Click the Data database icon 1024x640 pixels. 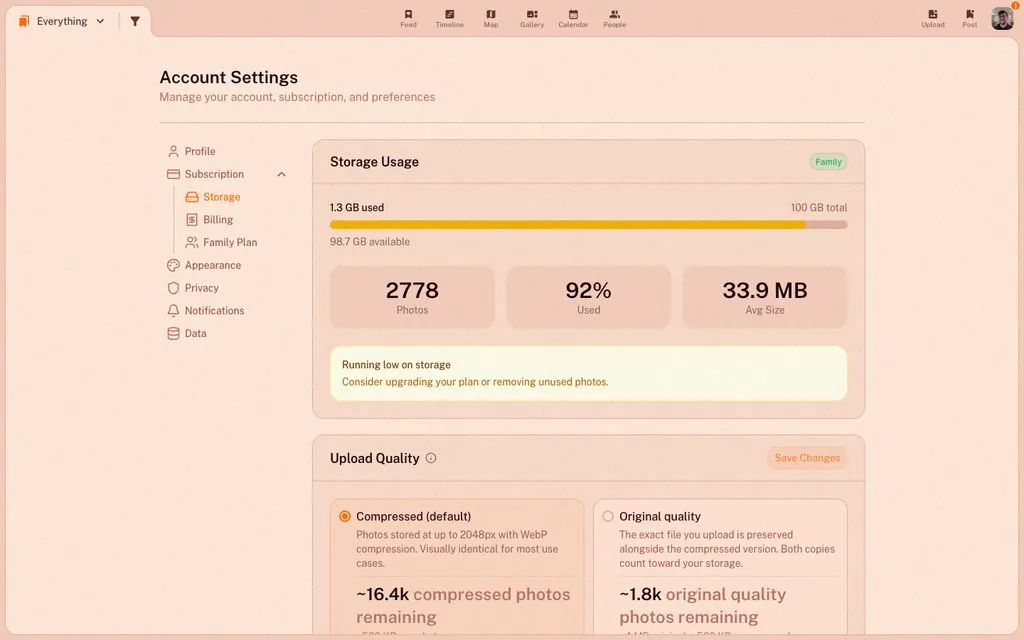[x=173, y=333]
